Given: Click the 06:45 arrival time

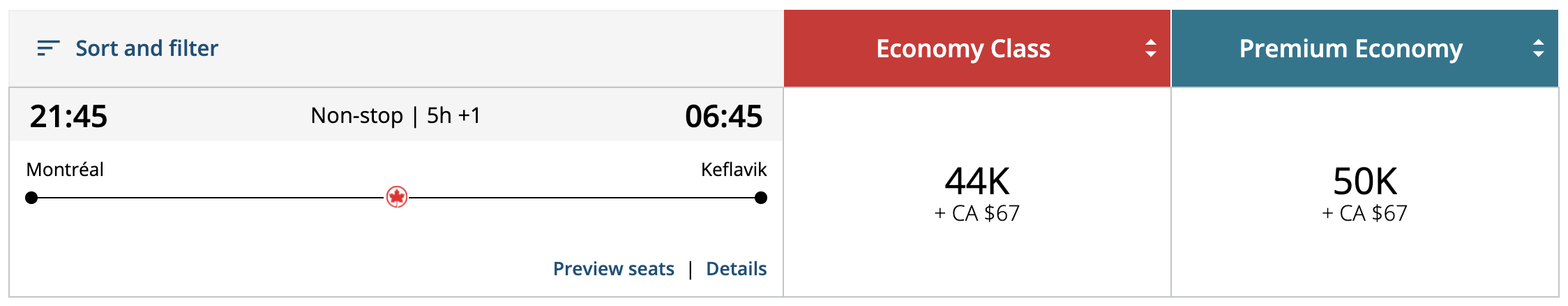Looking at the screenshot, I should point(723,116).
